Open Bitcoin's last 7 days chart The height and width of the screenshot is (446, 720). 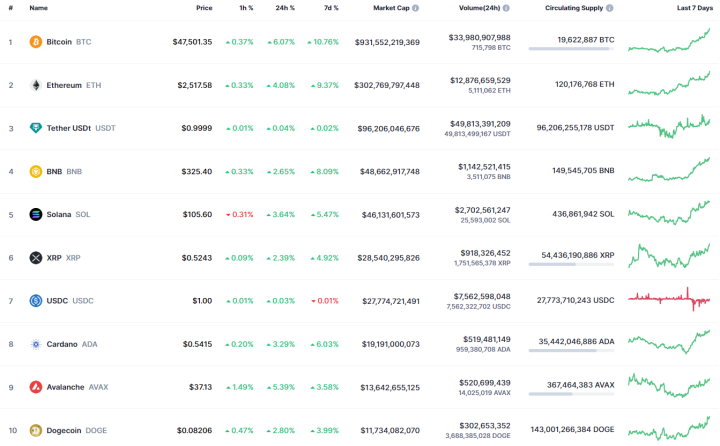point(669,40)
